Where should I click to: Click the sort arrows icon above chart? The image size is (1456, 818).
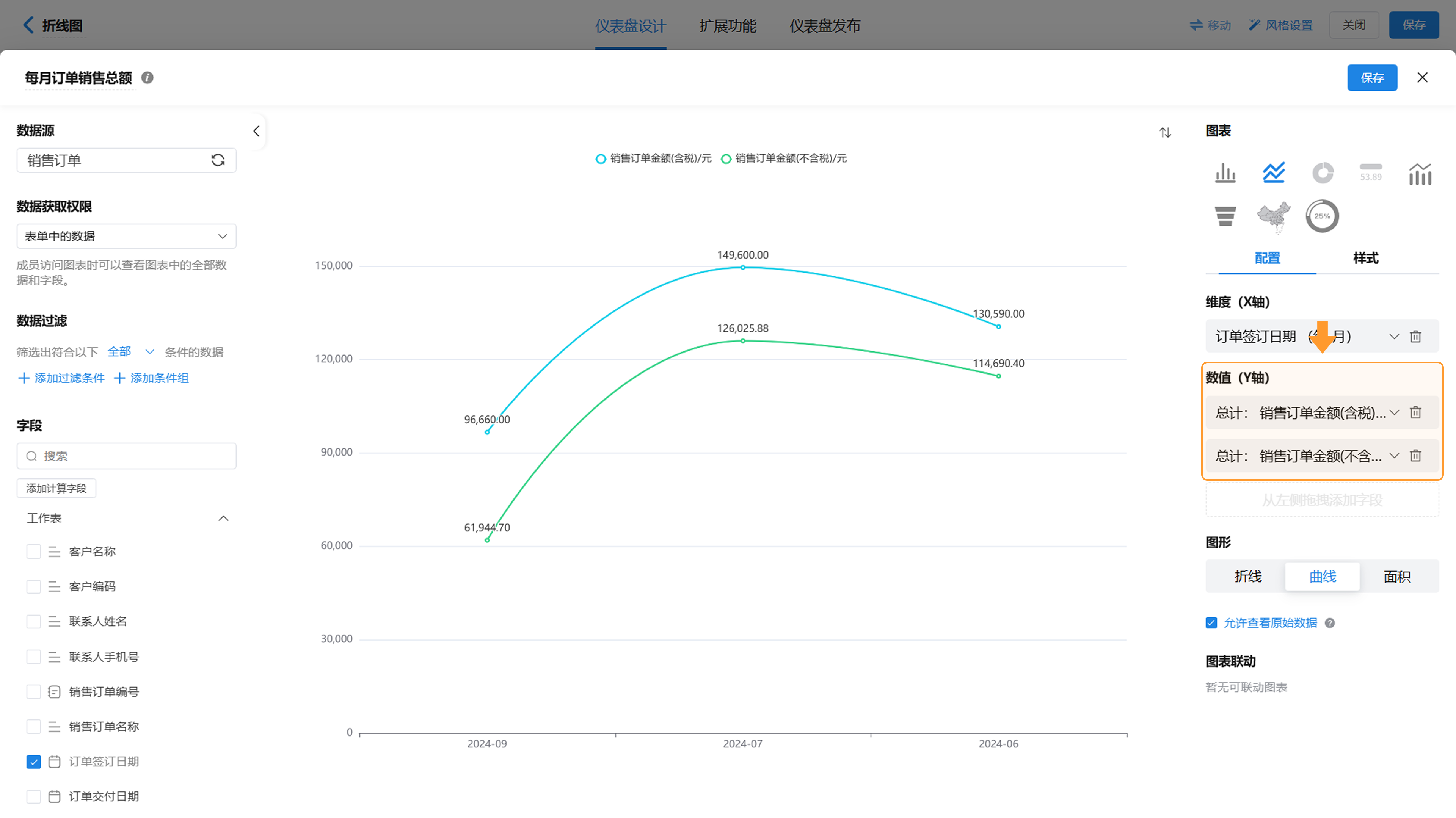pyautogui.click(x=1165, y=133)
